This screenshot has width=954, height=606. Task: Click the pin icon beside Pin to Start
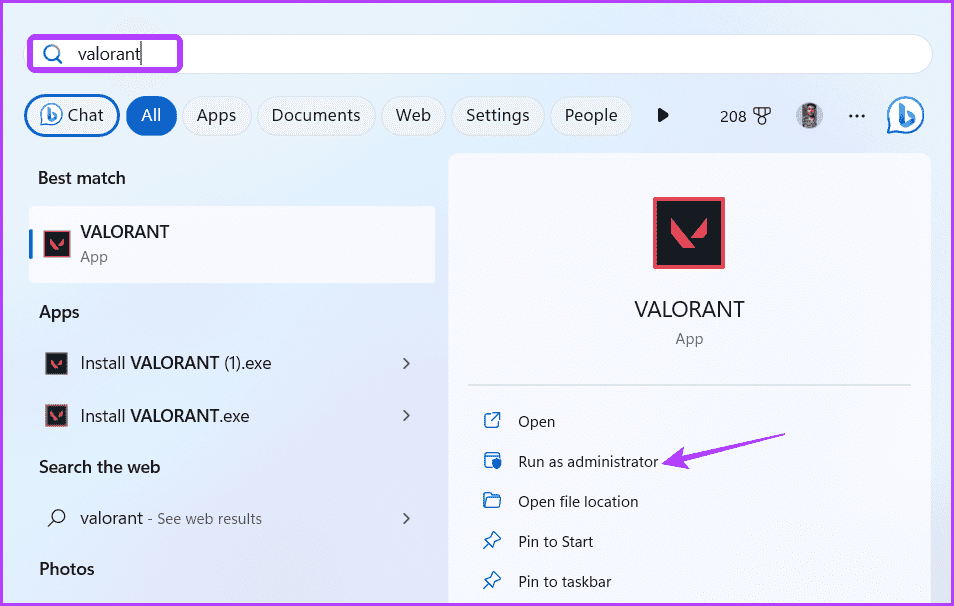[x=492, y=540]
